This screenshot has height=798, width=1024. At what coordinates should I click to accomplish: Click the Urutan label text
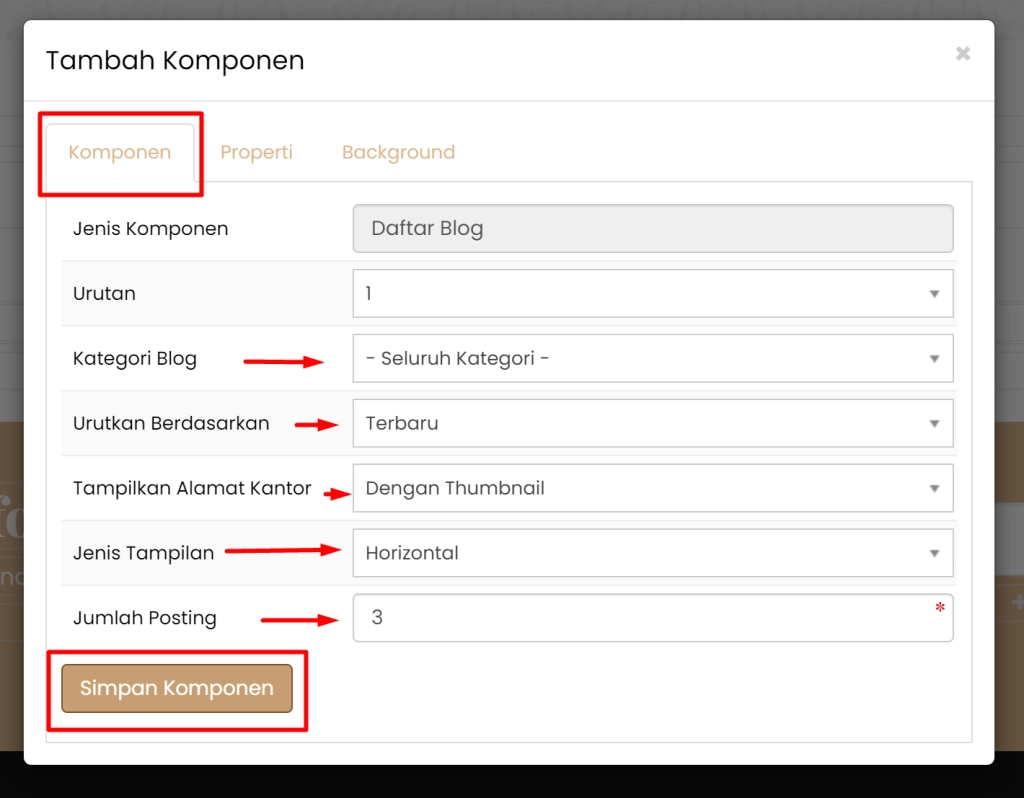click(104, 294)
